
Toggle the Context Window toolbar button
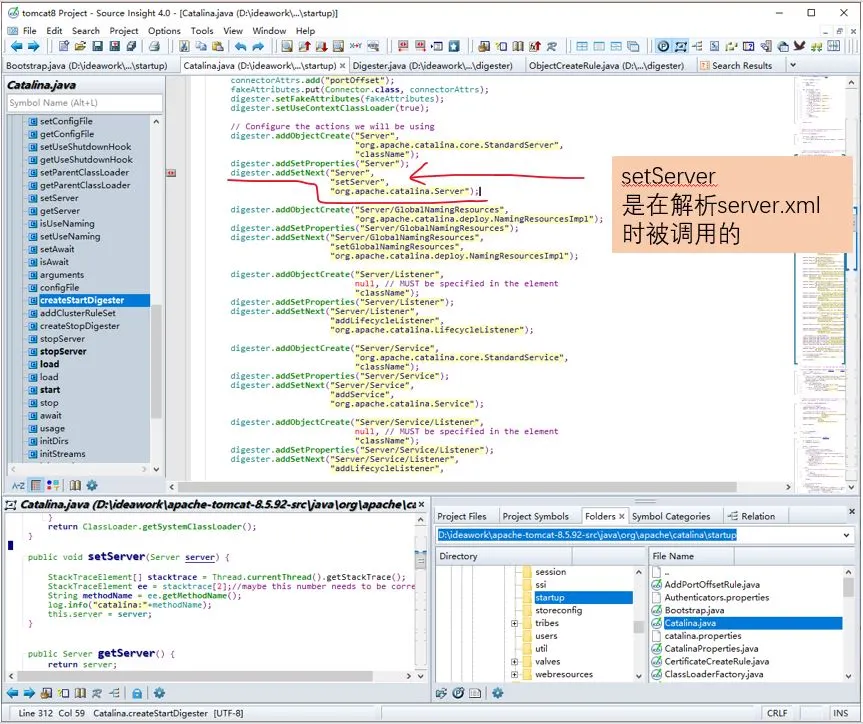tap(680, 46)
